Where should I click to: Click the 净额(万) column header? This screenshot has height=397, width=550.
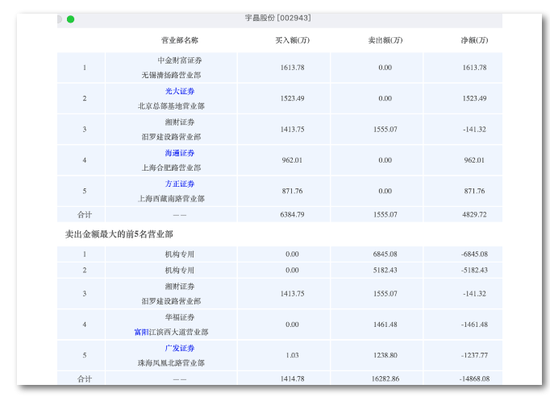click(474, 40)
